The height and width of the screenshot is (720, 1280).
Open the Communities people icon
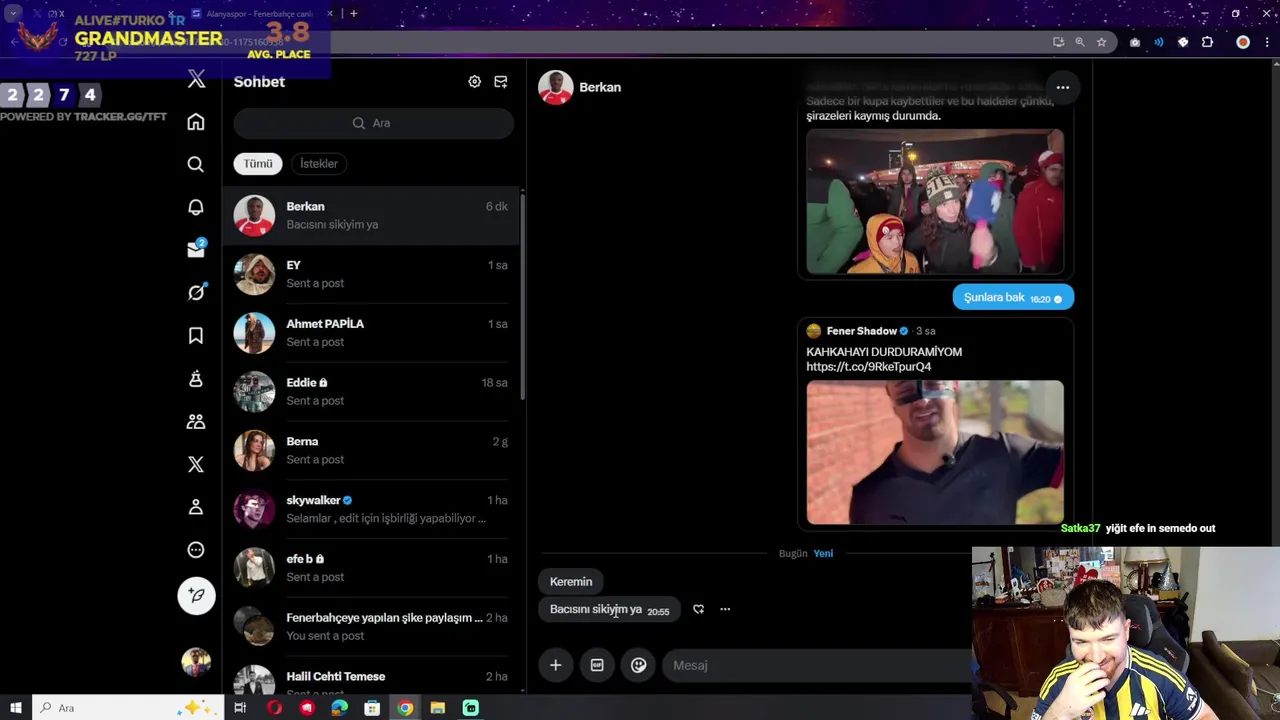pos(196,422)
